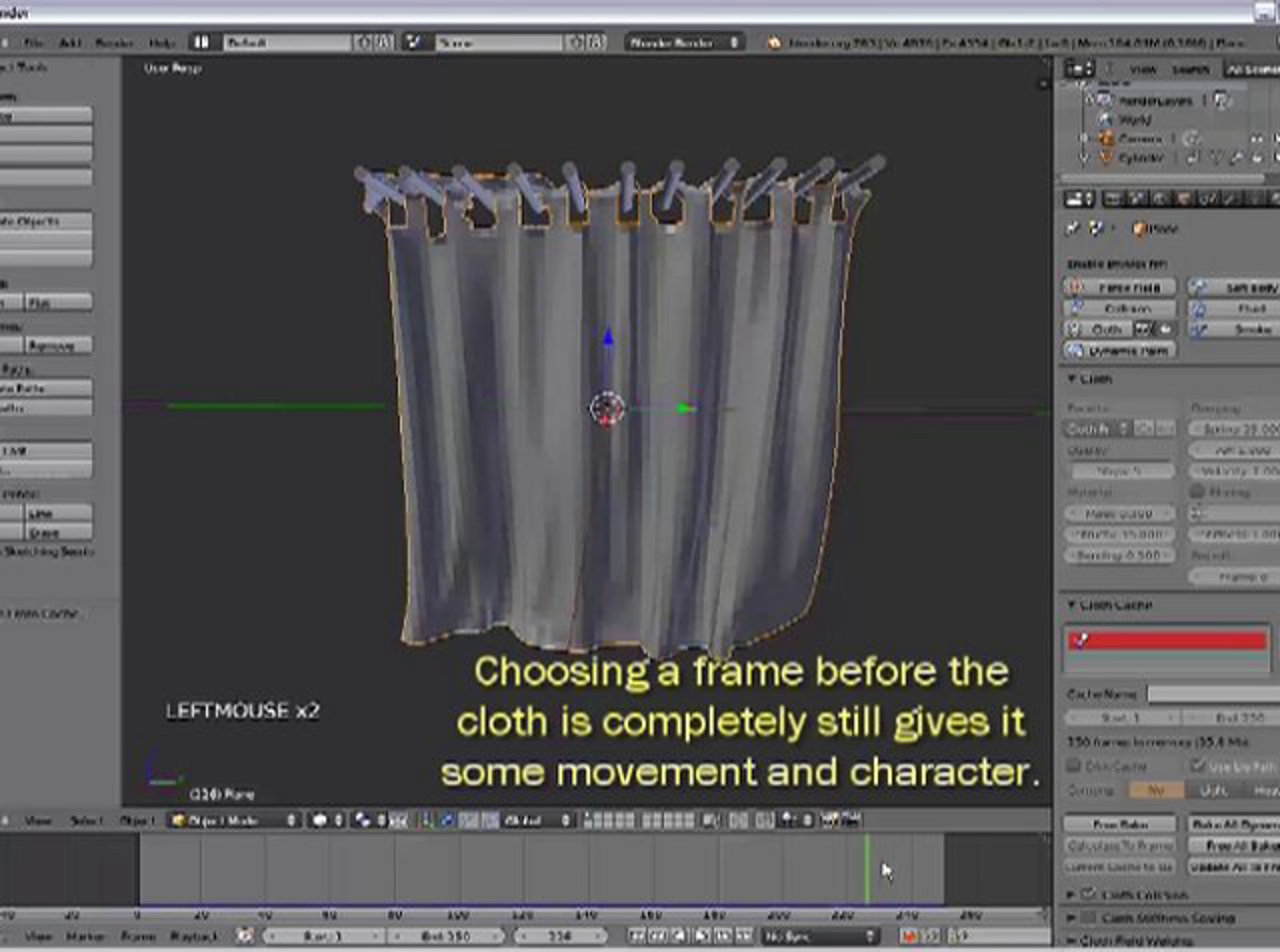Open the Playback menu in timeline
The height and width of the screenshot is (952, 1280).
tap(194, 937)
